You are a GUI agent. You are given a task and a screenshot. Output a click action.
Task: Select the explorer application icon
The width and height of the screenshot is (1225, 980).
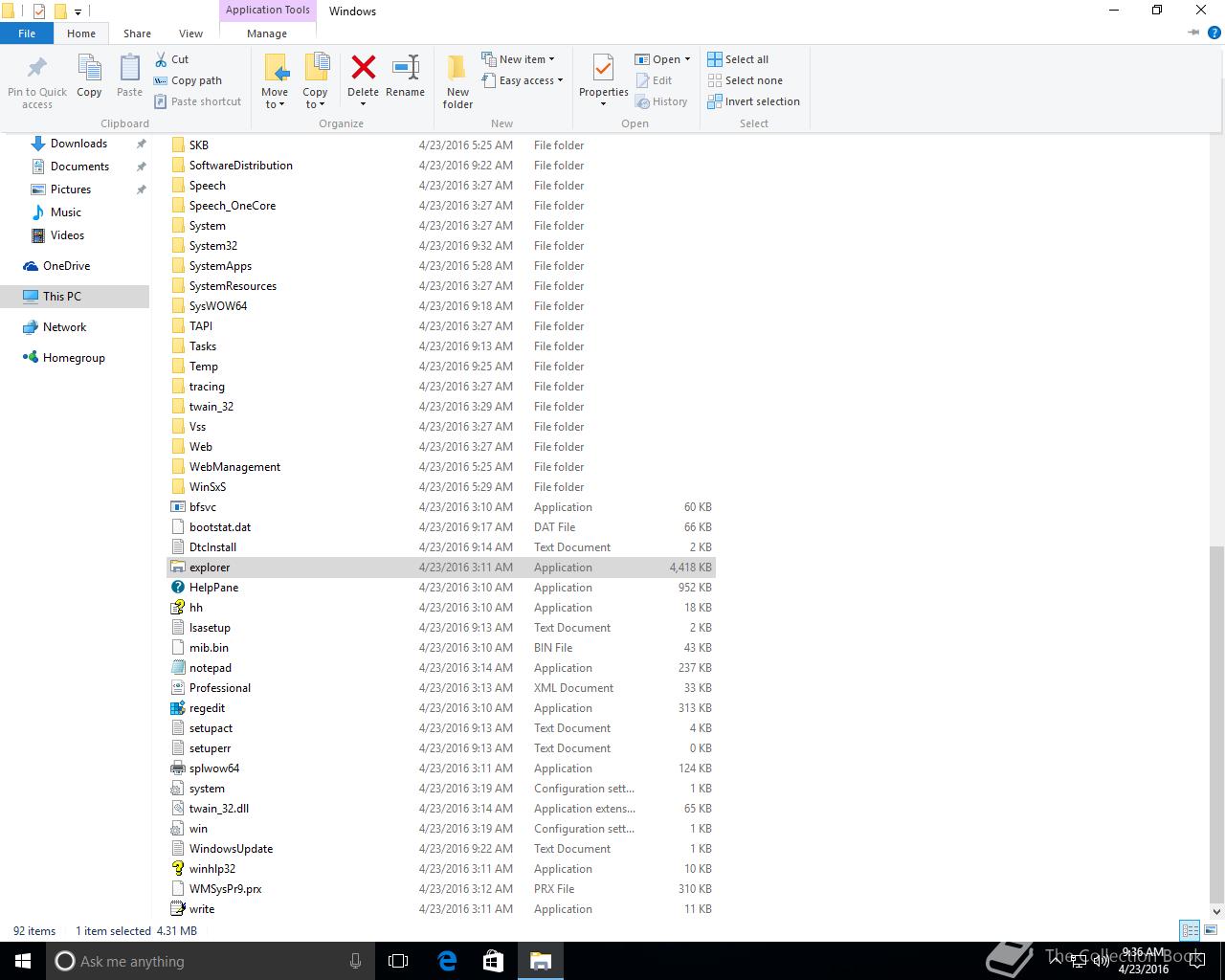click(x=177, y=568)
